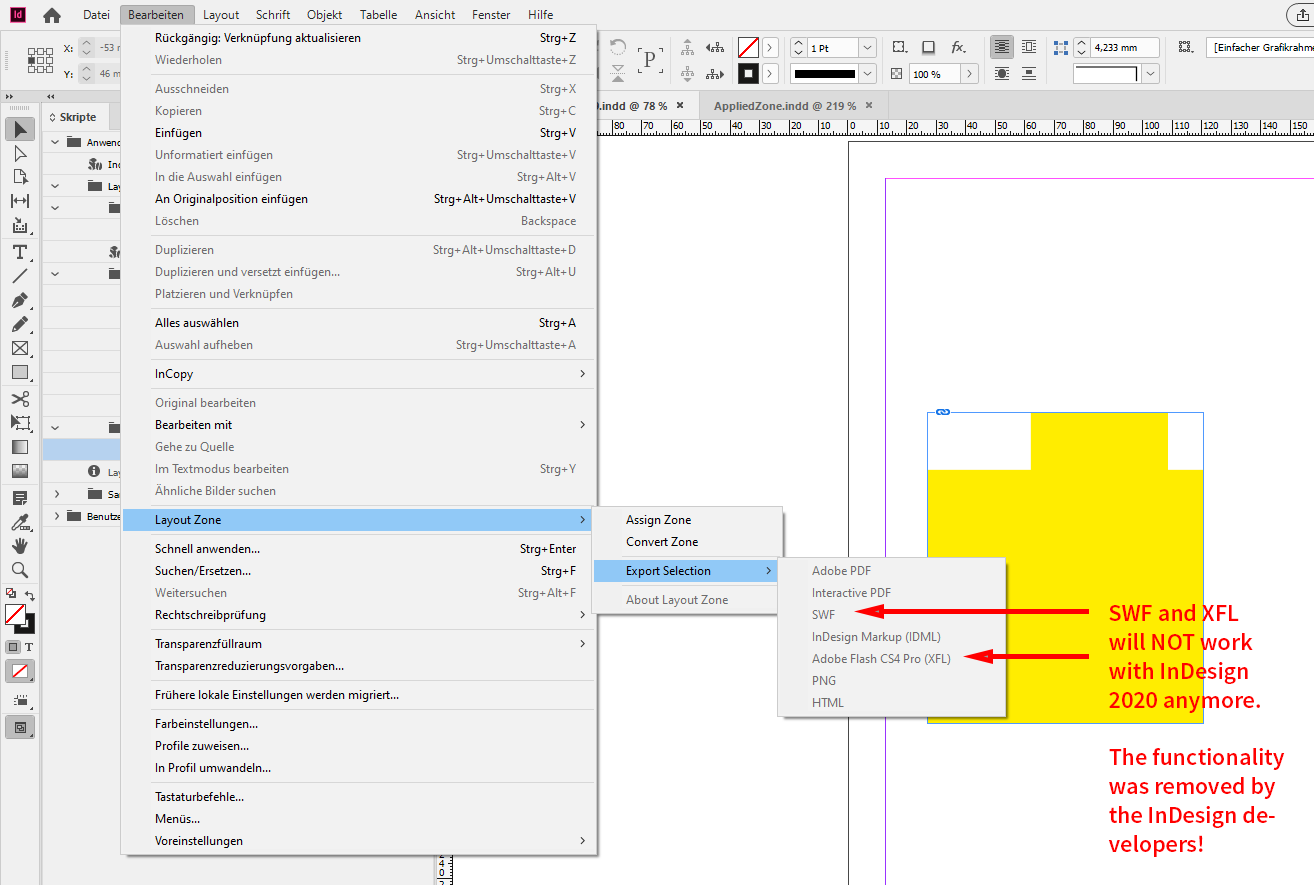
Task: Select the Hand tool
Action: [x=20, y=546]
